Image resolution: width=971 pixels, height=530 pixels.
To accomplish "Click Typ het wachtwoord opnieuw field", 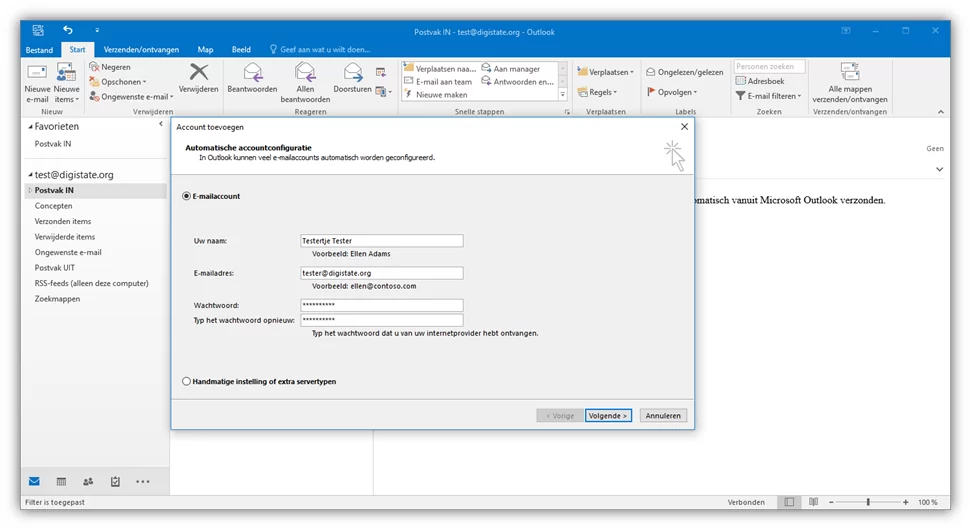I will (x=381, y=320).
